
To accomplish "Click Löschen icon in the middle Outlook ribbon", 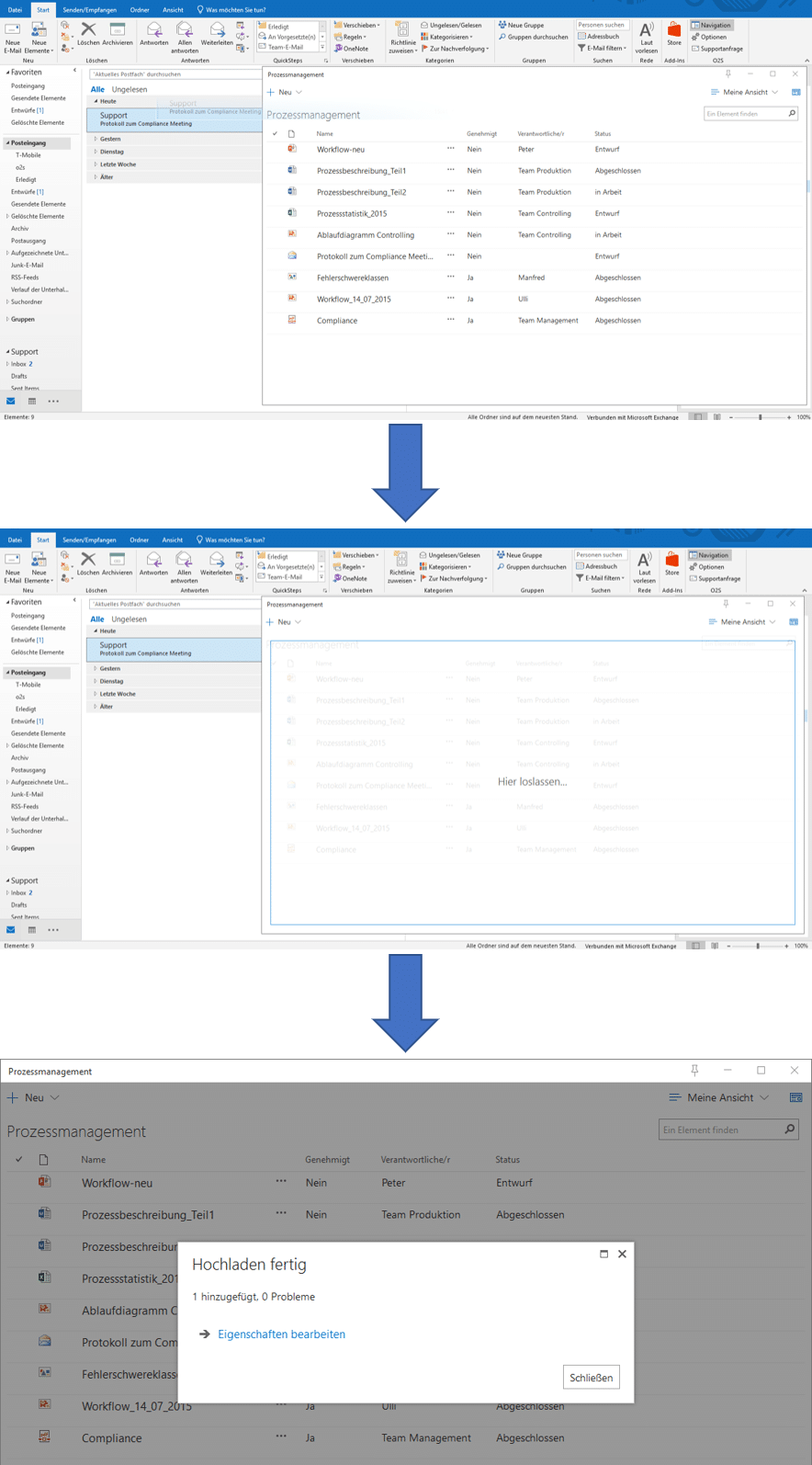I will click(88, 563).
